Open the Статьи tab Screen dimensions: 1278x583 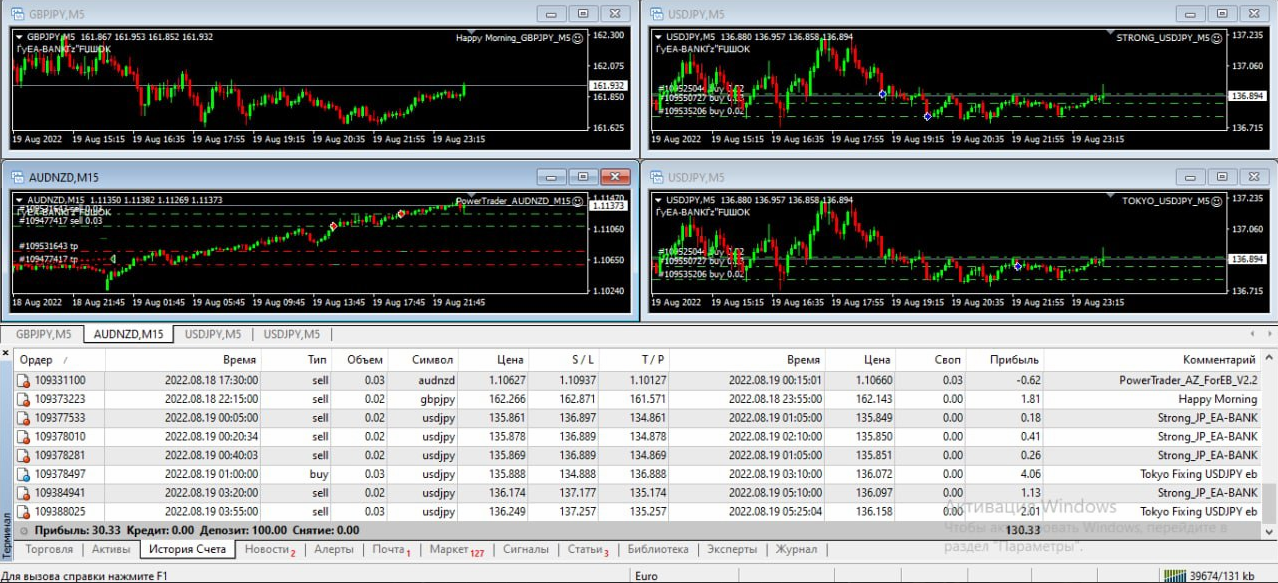tap(588, 549)
